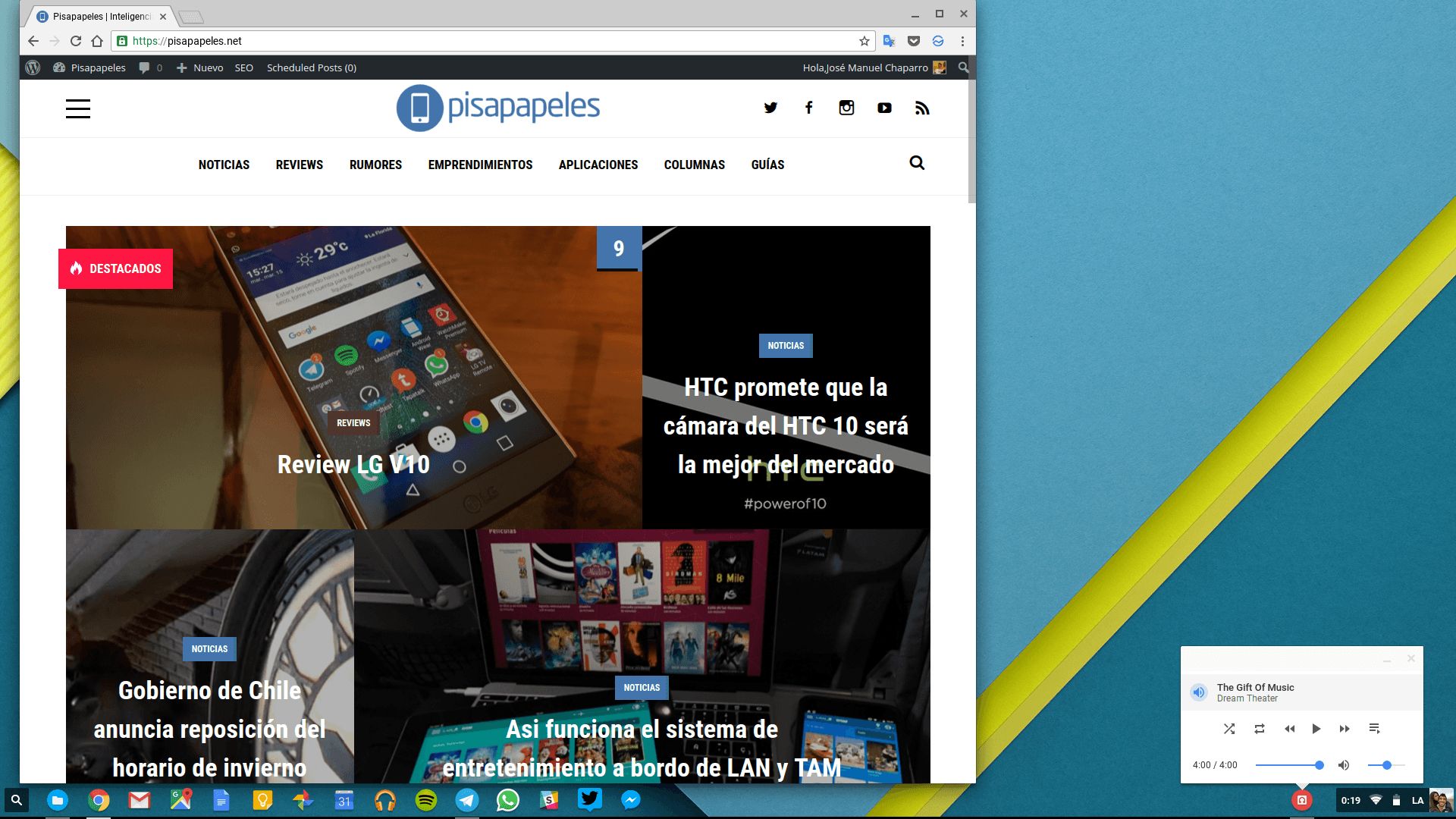Open the Review LG V10 article
Image resolution: width=1456 pixels, height=819 pixels.
[353, 464]
